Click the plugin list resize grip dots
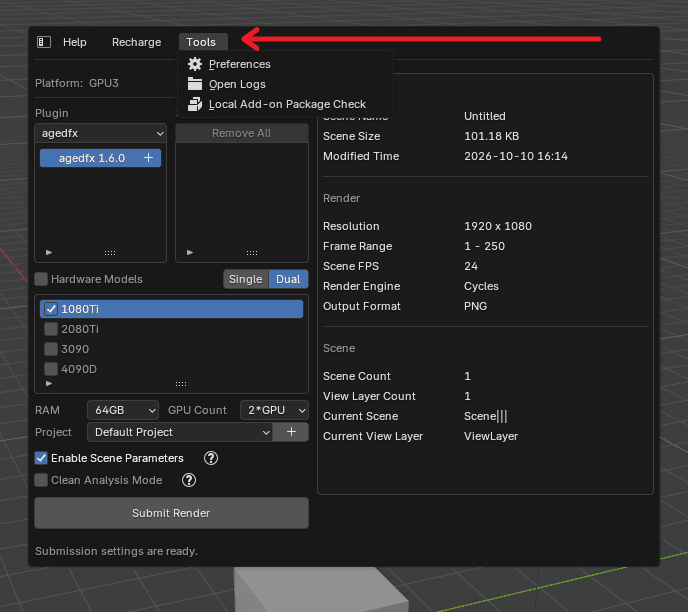Image resolution: width=688 pixels, height=612 pixels. (x=110, y=253)
